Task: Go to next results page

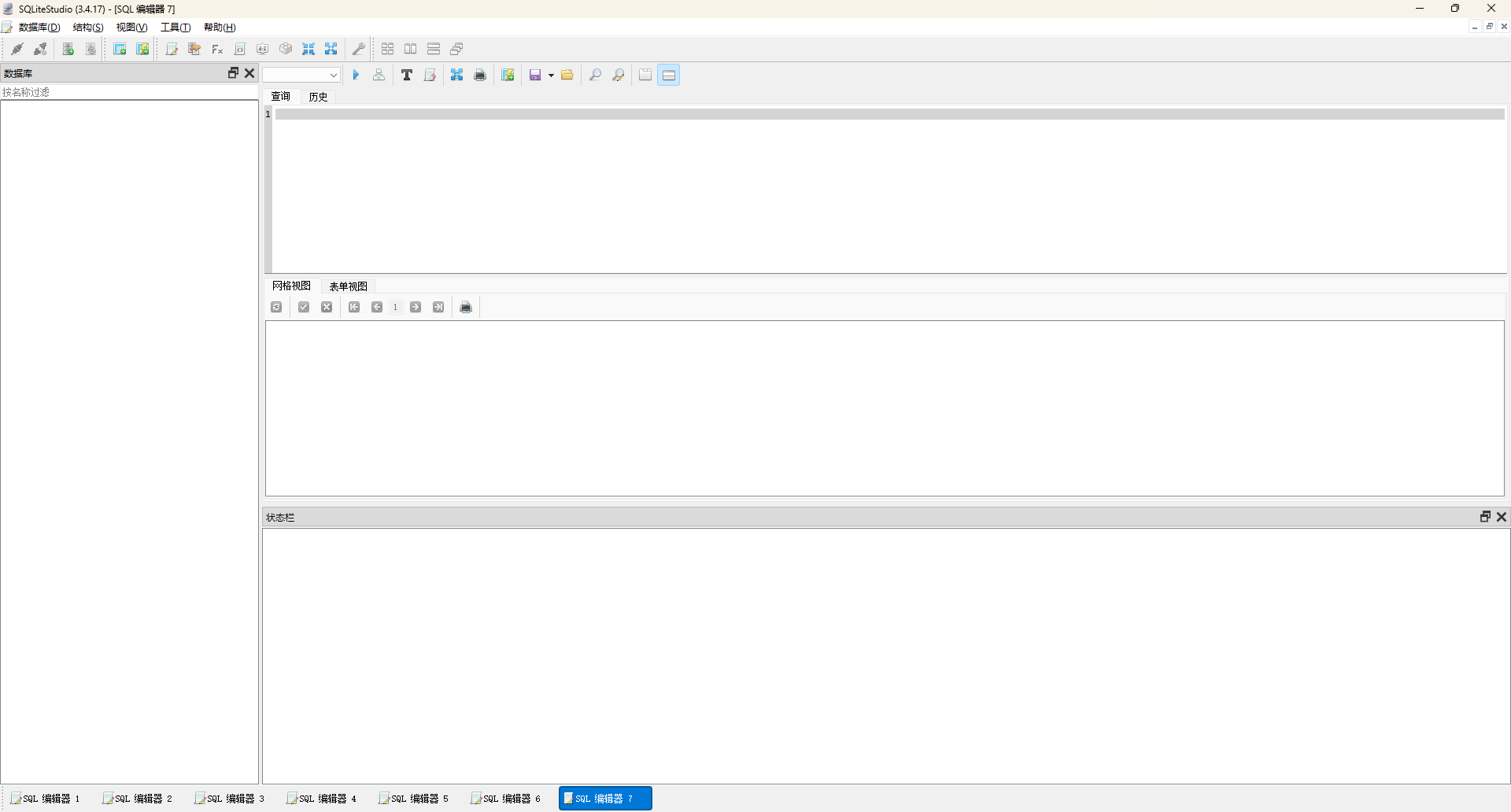Action: point(416,307)
